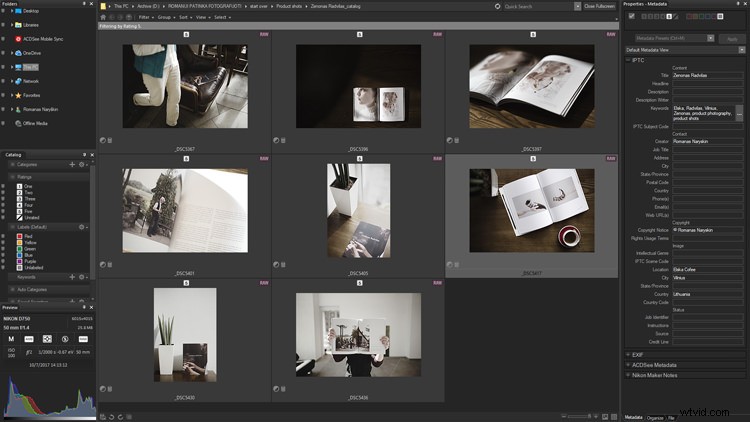Expand the Libraries folder tree node

pos(11,25)
